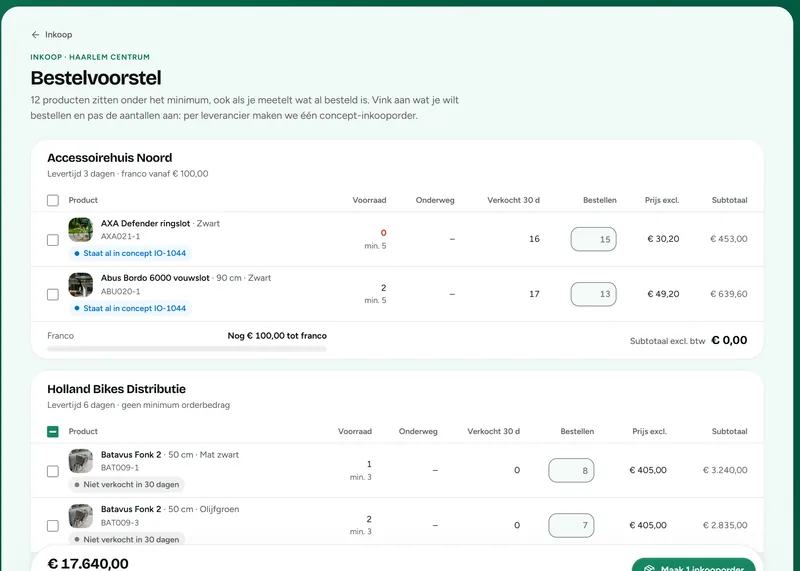The image size is (800, 571).
Task: Open concept IO-1044 badge on AXA Defender row
Action: pyautogui.click(x=130, y=253)
